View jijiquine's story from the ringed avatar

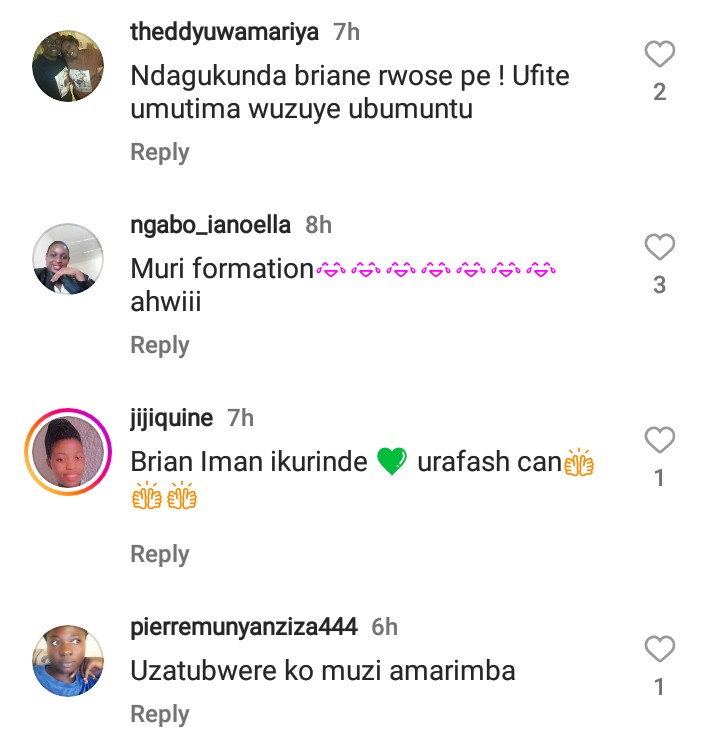pos(68,452)
